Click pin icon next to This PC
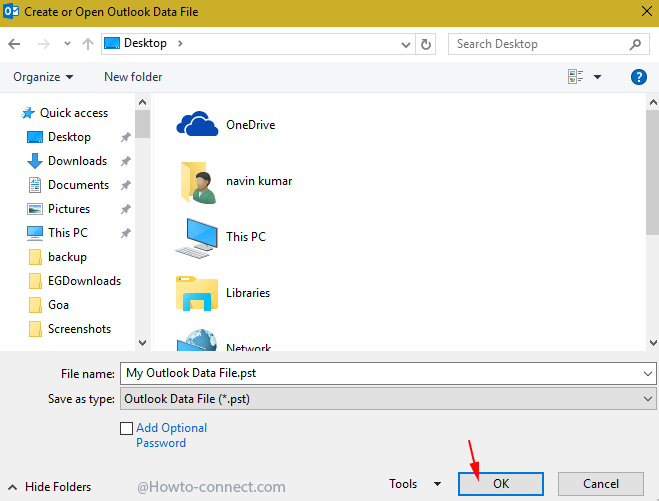The width and height of the screenshot is (659, 501). click(126, 233)
